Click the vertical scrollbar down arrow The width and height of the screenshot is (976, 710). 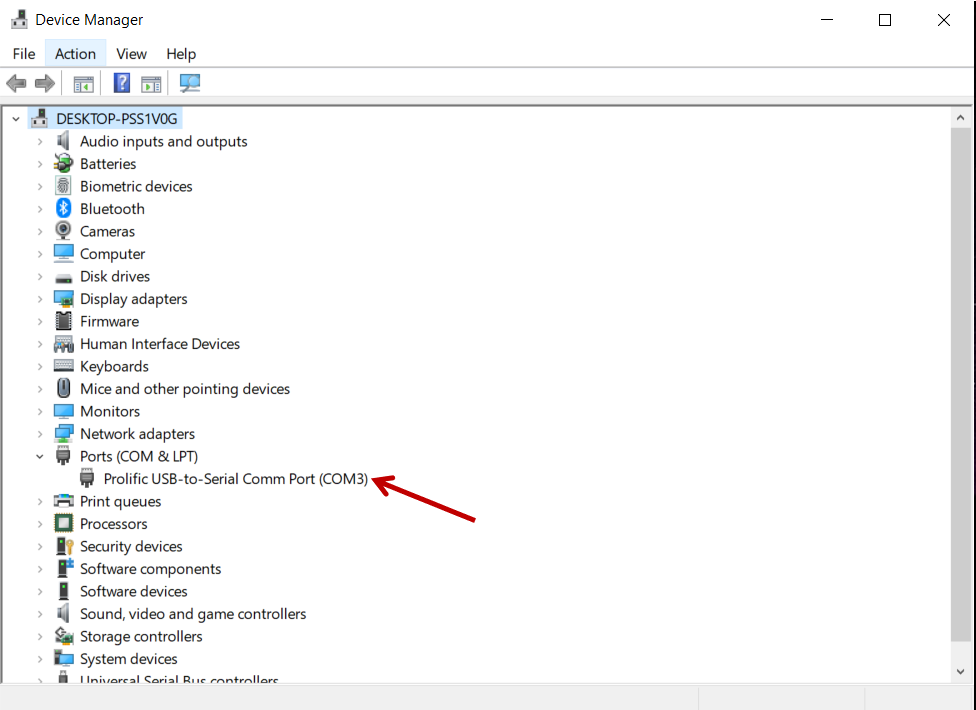click(x=961, y=672)
